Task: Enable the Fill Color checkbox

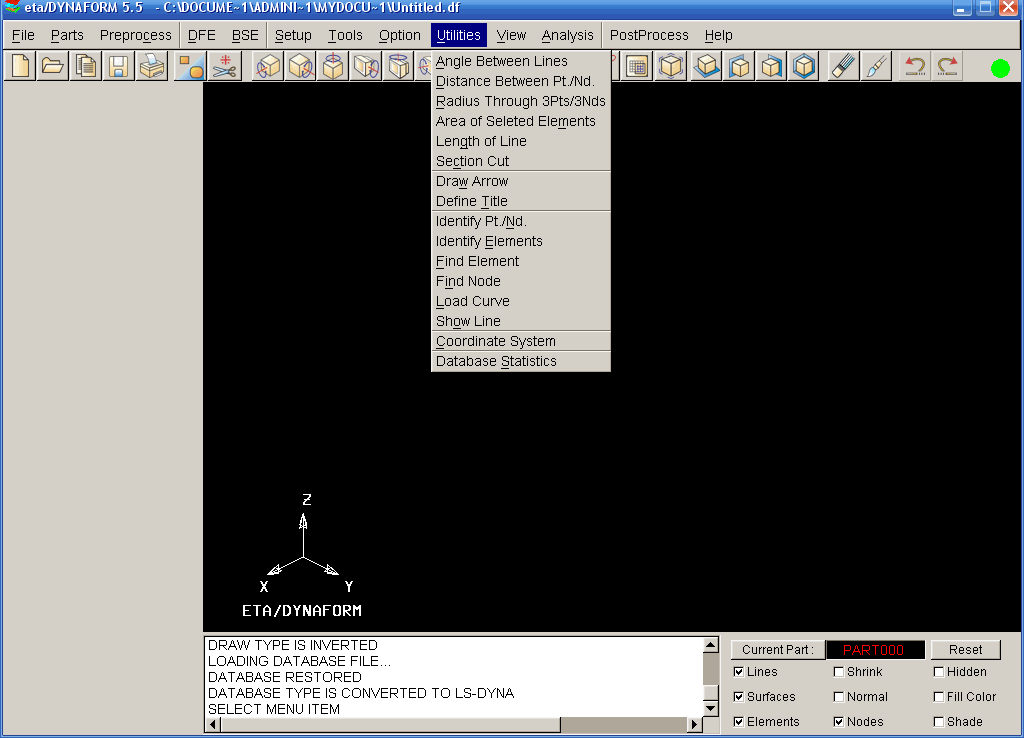Action: 938,697
